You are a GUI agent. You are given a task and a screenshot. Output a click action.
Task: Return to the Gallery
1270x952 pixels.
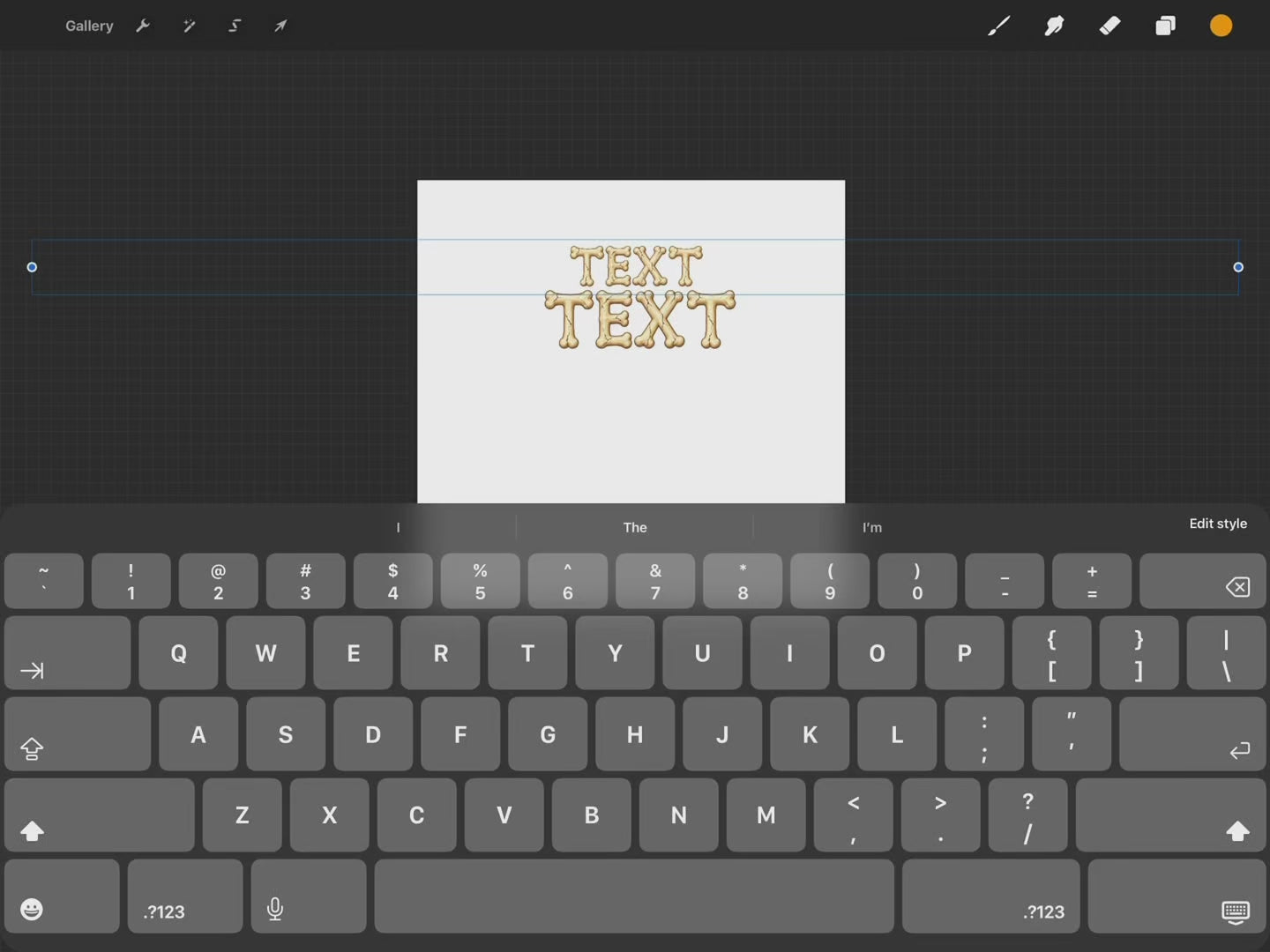pos(89,26)
